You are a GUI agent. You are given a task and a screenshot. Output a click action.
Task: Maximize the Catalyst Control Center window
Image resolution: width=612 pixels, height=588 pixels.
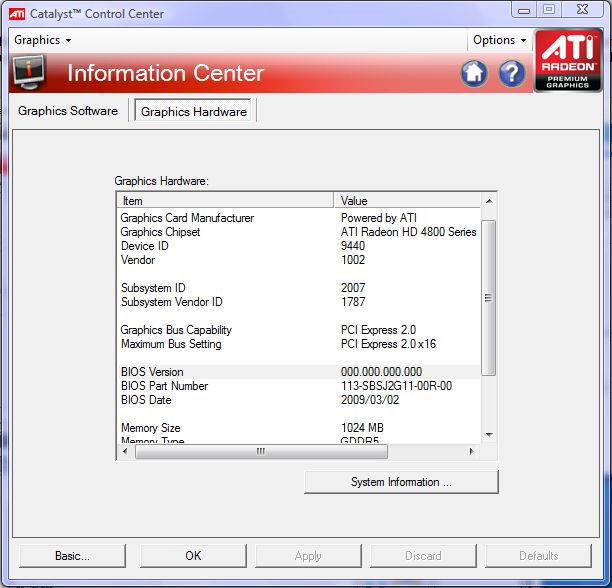(549, 10)
